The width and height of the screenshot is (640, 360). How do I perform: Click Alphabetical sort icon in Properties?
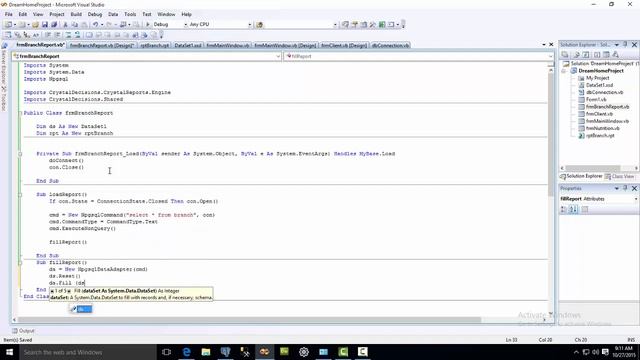pyautogui.click(x=573, y=209)
